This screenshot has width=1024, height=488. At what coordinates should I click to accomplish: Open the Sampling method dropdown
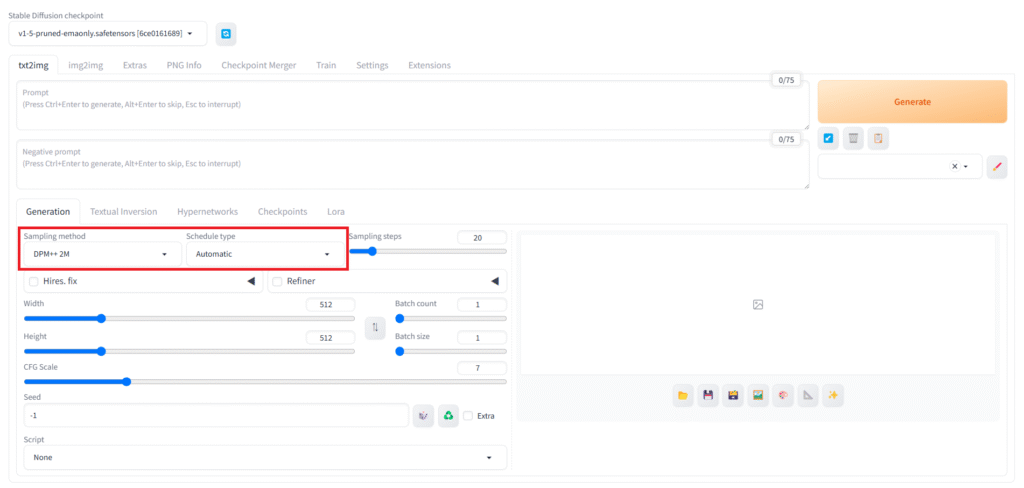(100, 254)
